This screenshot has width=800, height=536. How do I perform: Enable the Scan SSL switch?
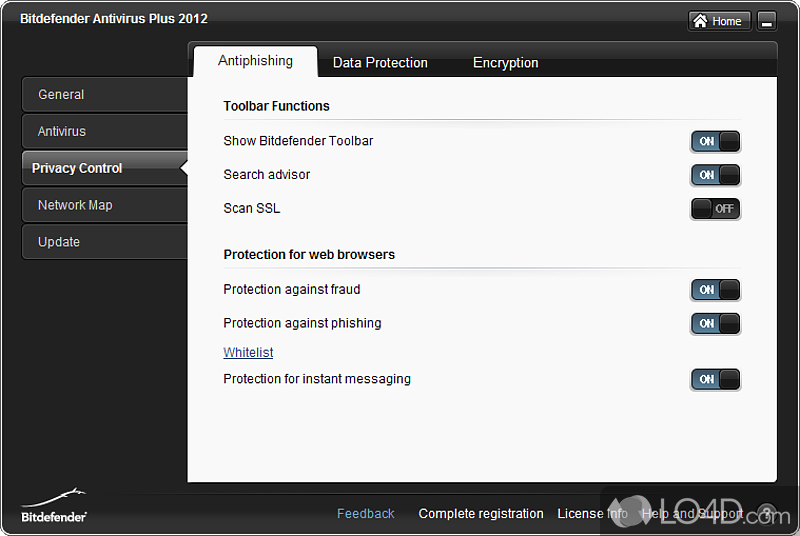coord(716,209)
